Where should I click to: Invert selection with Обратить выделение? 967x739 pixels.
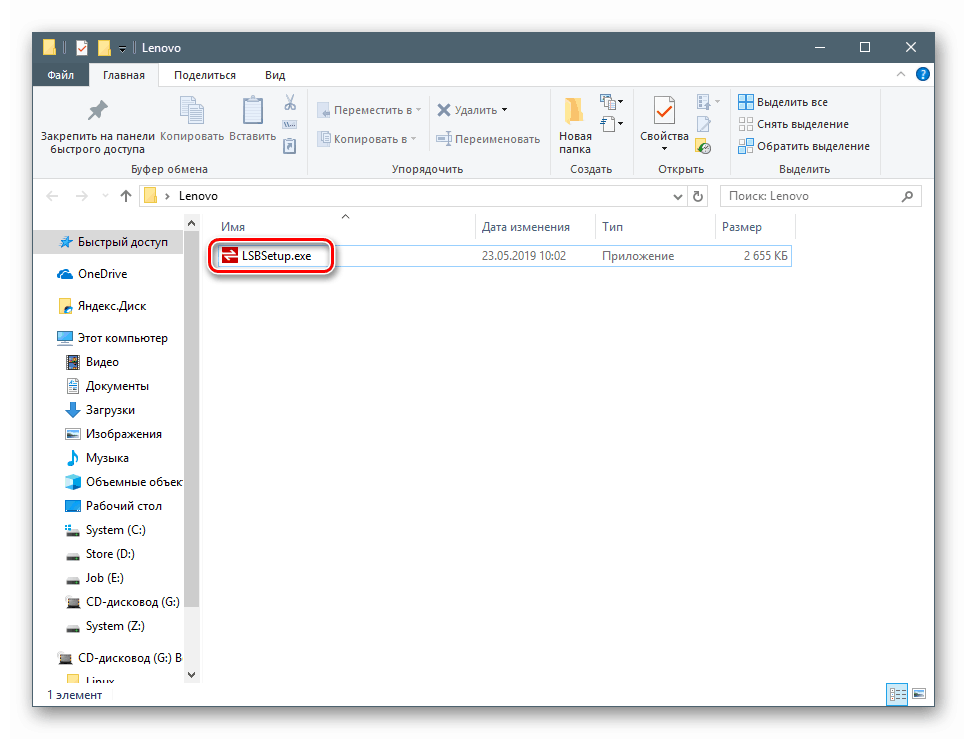804,146
